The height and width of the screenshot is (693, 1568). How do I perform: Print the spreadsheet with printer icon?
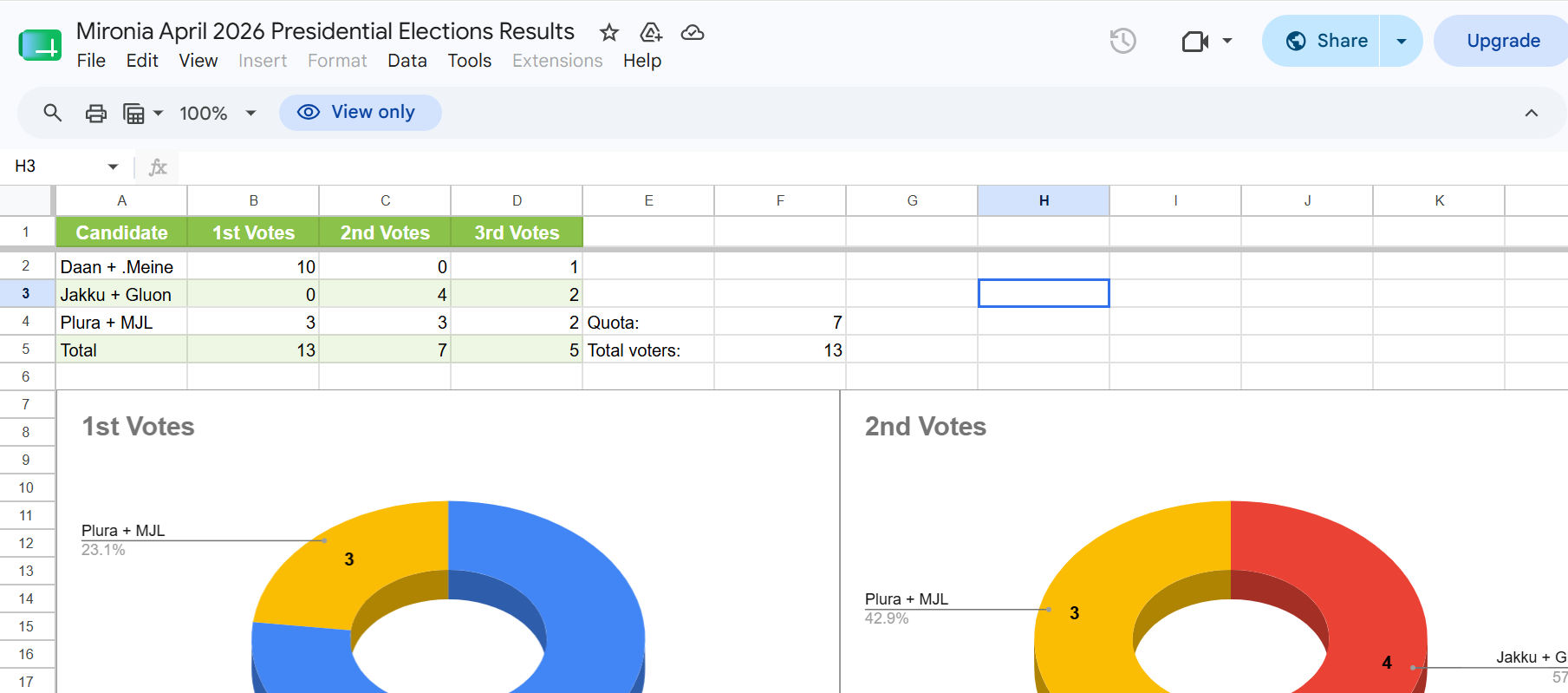pyautogui.click(x=96, y=113)
